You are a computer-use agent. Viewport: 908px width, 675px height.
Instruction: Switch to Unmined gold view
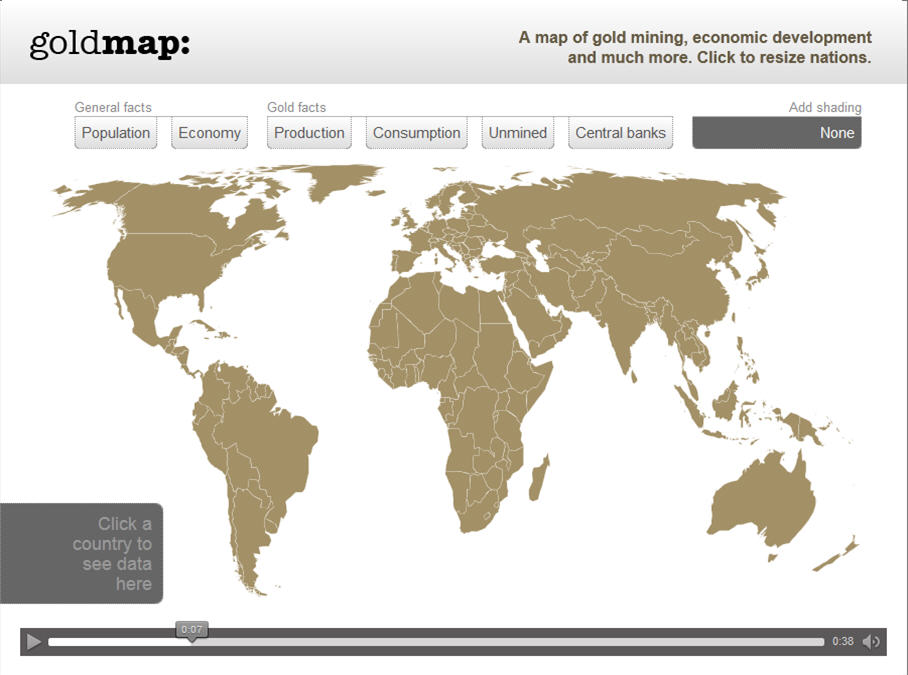tap(517, 133)
